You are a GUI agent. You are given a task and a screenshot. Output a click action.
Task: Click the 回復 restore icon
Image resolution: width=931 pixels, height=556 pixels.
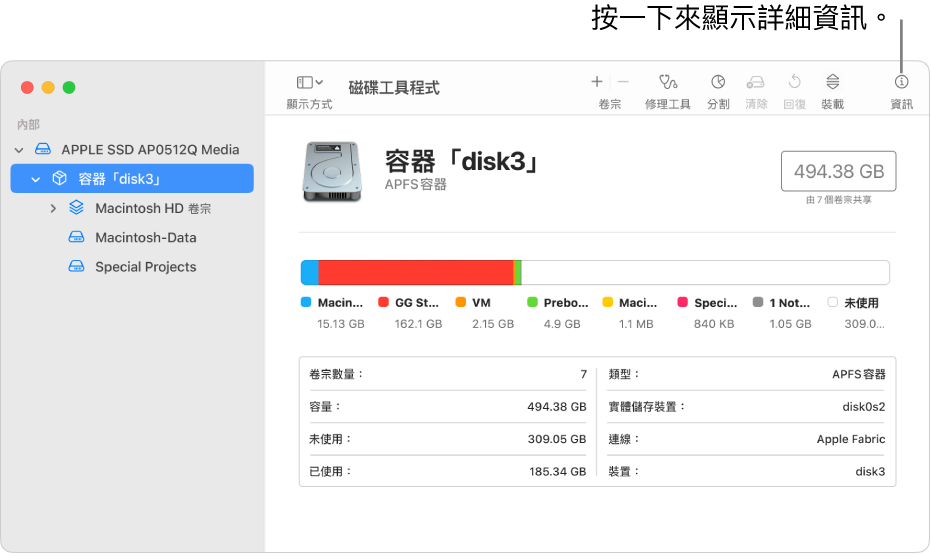tap(794, 82)
